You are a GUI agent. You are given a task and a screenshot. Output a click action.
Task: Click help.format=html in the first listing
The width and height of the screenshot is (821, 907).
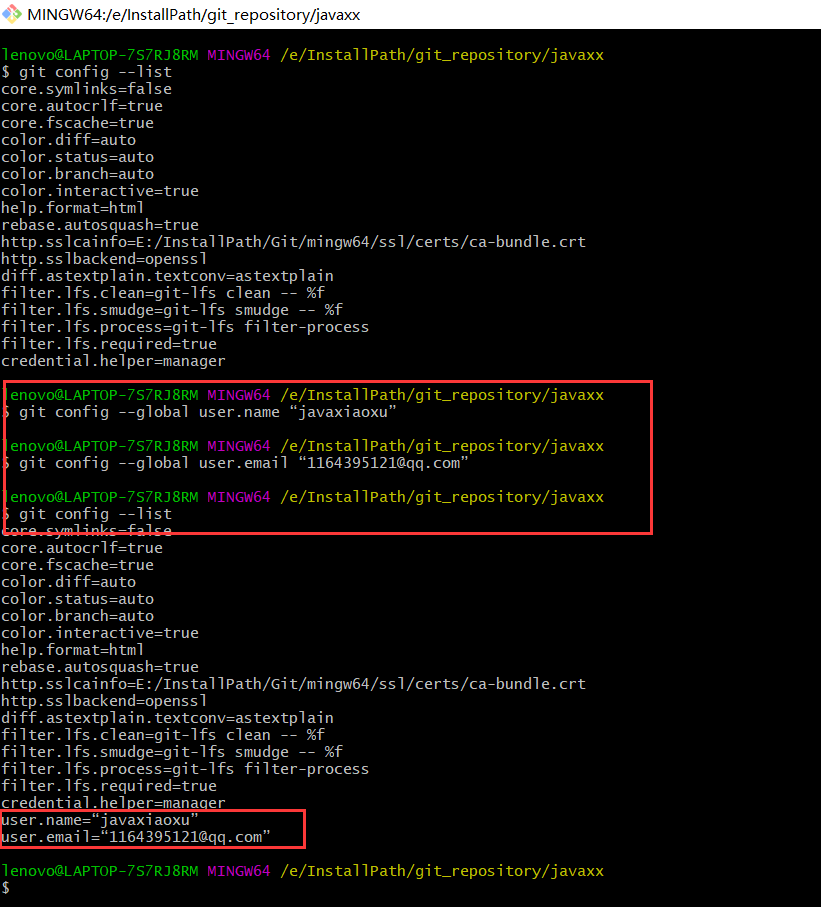point(73,208)
